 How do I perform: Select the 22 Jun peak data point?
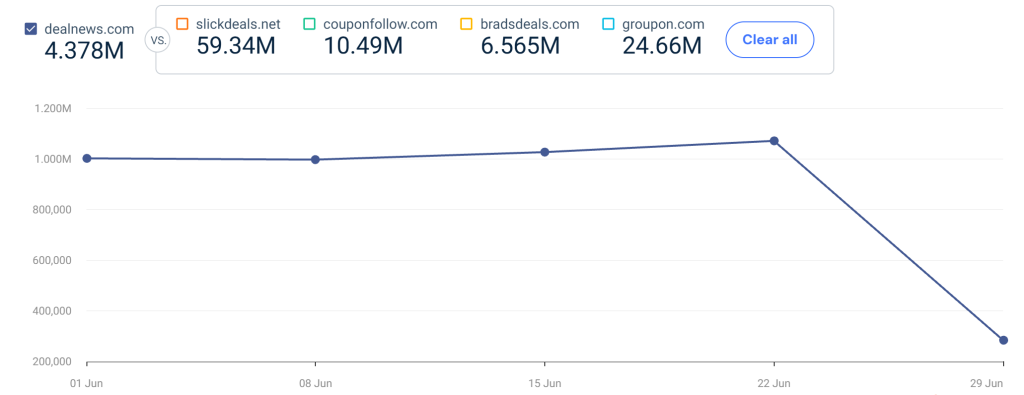pyautogui.click(x=774, y=140)
